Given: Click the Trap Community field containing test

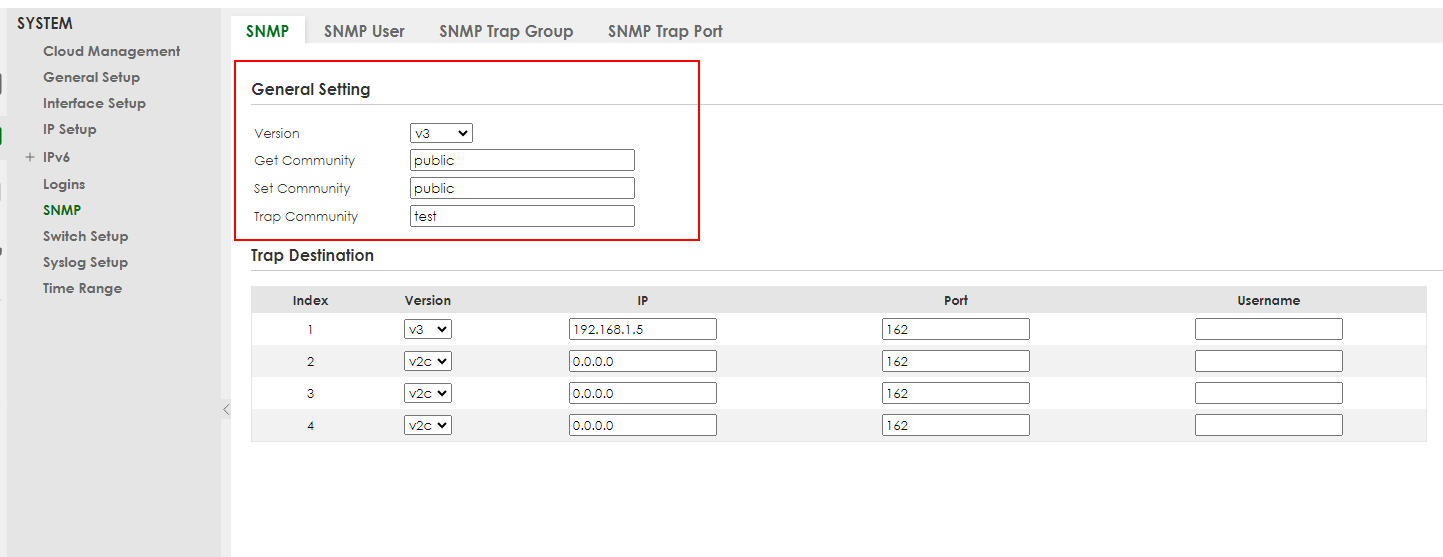Looking at the screenshot, I should [522, 216].
